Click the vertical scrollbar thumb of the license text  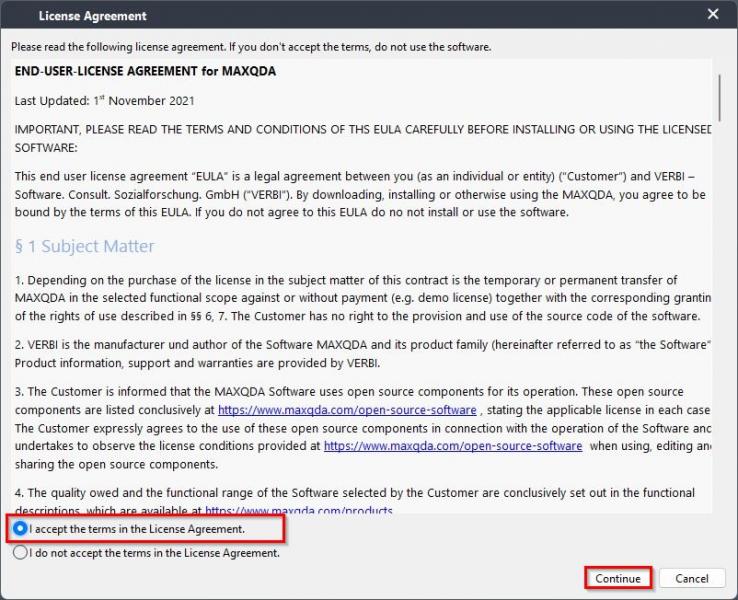[719, 96]
